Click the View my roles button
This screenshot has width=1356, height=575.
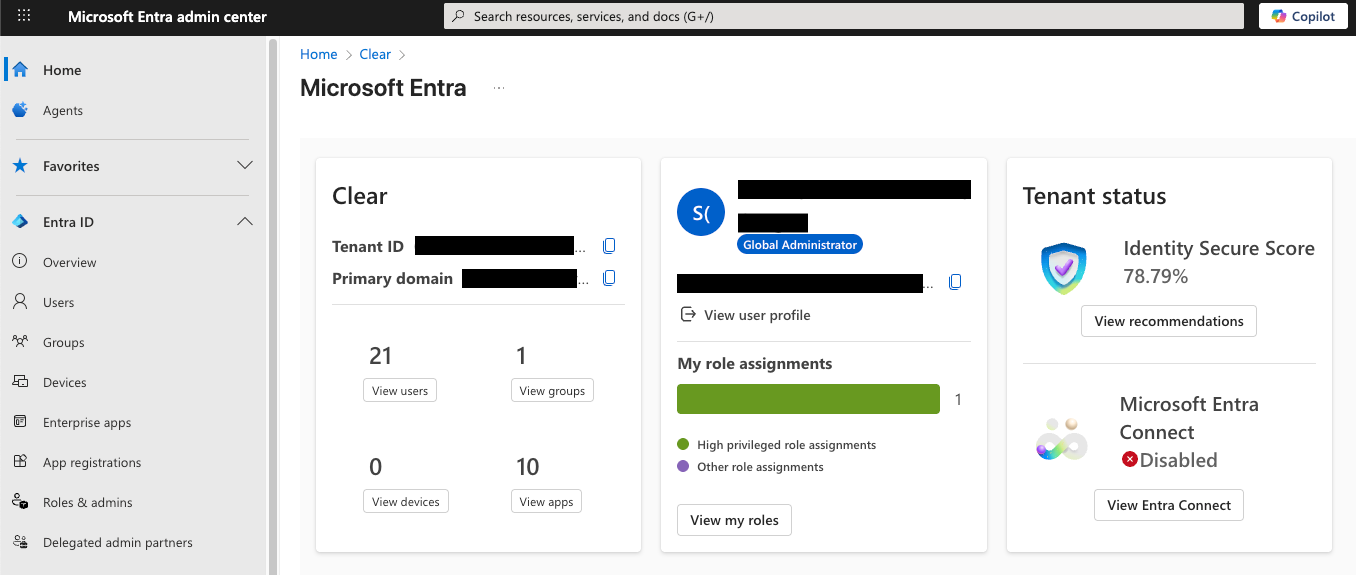pos(734,520)
